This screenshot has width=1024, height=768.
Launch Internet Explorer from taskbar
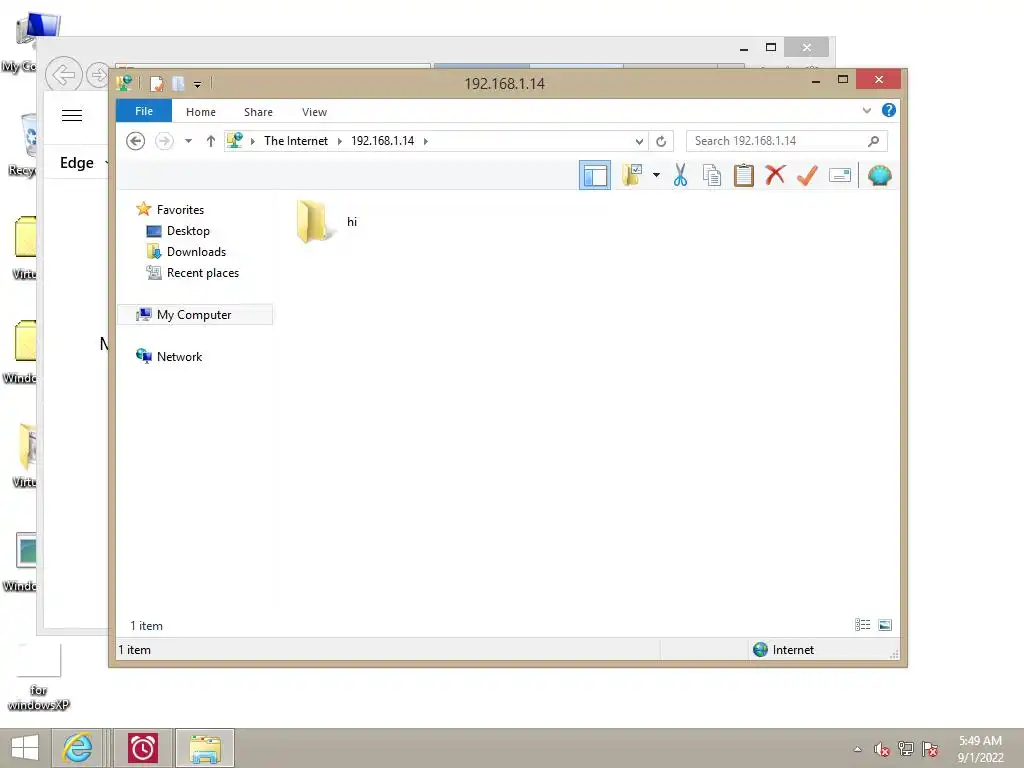pos(78,748)
